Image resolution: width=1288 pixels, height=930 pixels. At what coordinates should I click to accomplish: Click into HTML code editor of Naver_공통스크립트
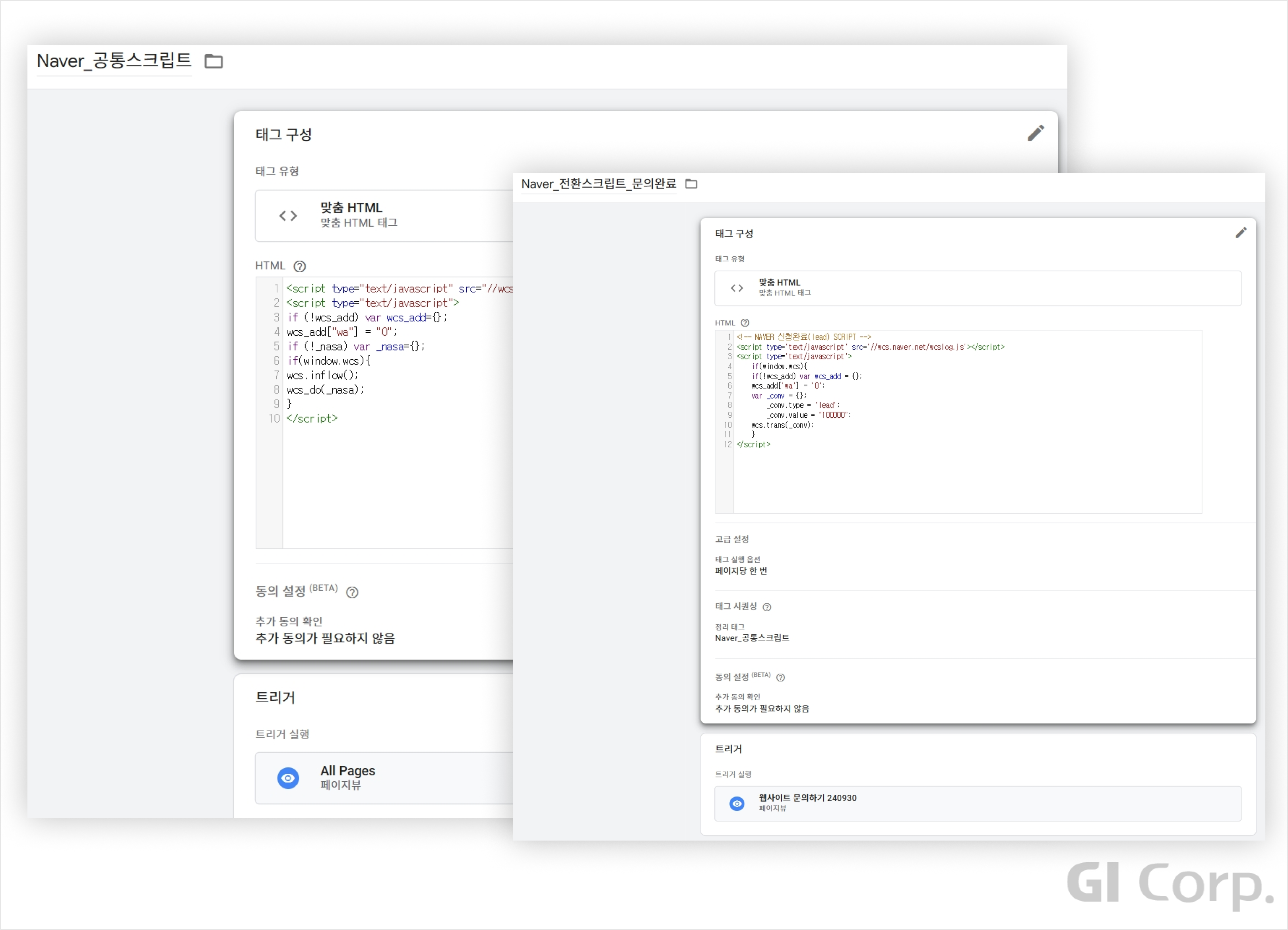tap(384, 413)
